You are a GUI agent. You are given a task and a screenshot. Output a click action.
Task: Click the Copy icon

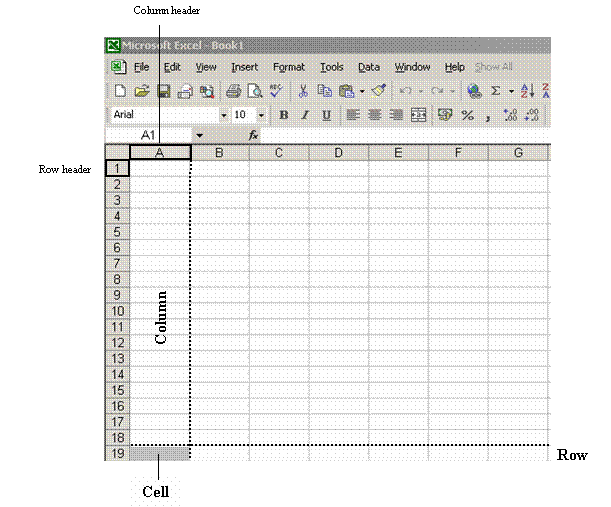coord(324,91)
